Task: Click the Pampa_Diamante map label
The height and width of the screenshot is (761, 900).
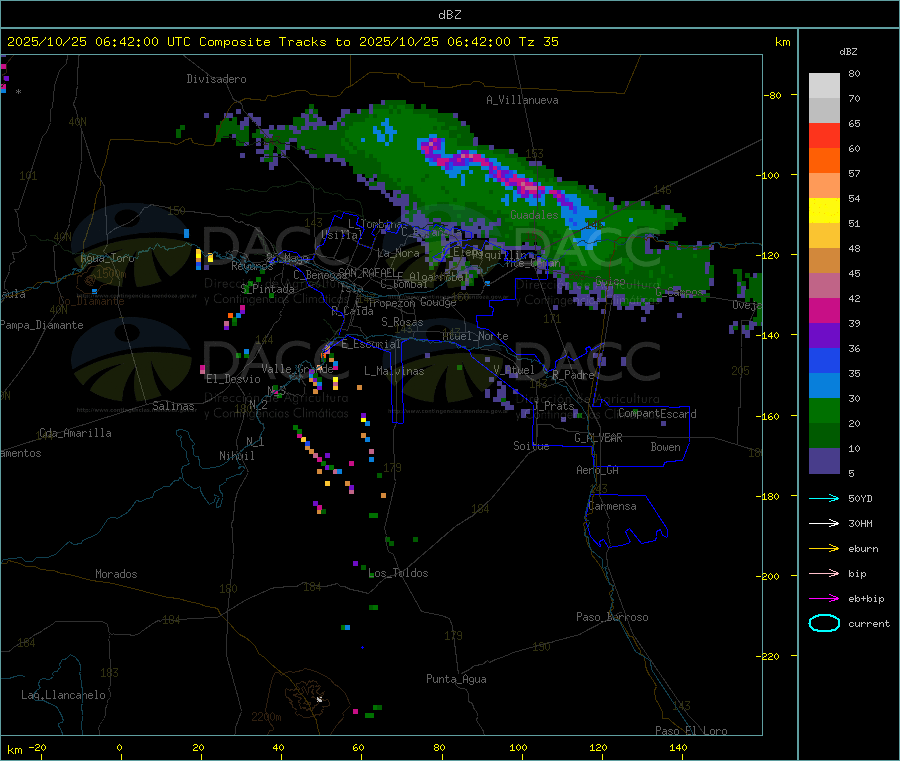Action: point(42,325)
